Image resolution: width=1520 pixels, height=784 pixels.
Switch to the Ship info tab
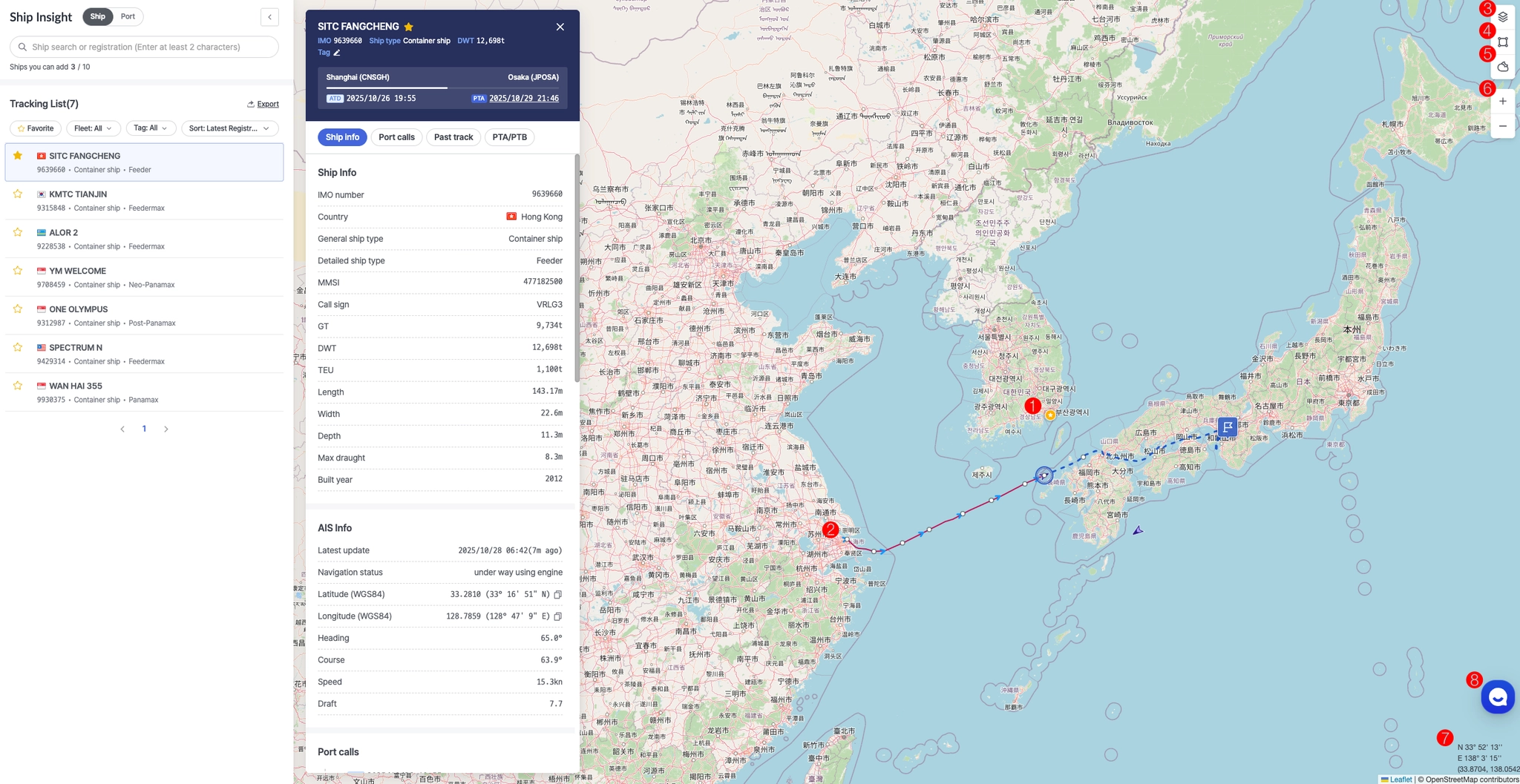342,137
